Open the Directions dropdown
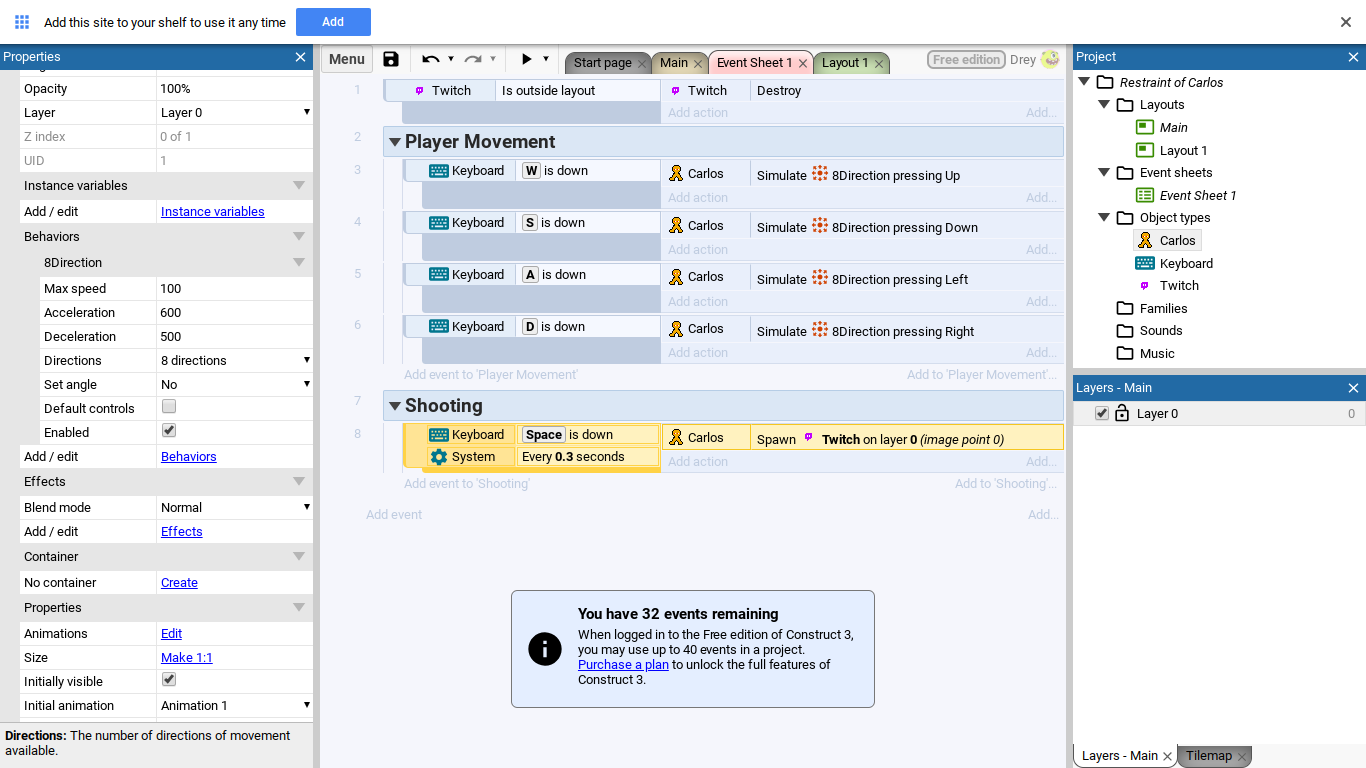Viewport: 1366px width, 768px height. click(235, 360)
